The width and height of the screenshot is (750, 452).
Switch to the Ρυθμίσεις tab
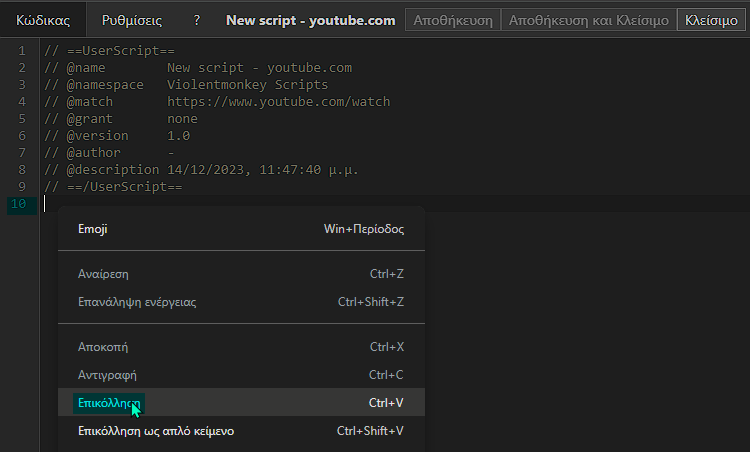click(132, 20)
